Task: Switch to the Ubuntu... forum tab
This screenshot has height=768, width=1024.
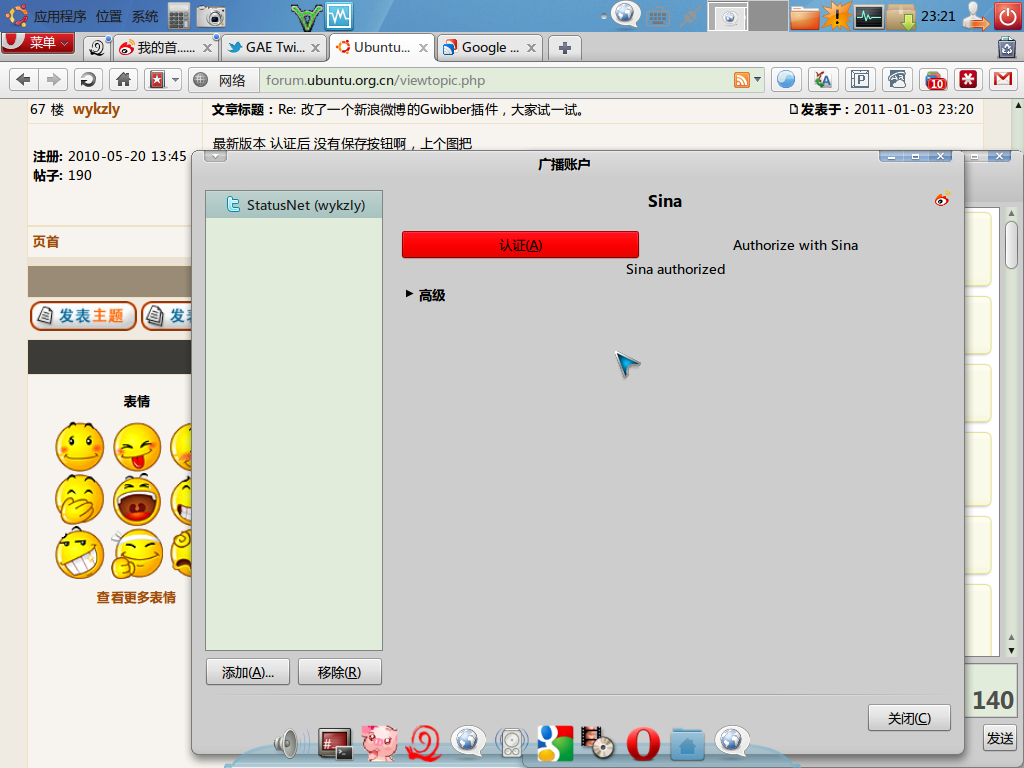Action: [x=382, y=47]
